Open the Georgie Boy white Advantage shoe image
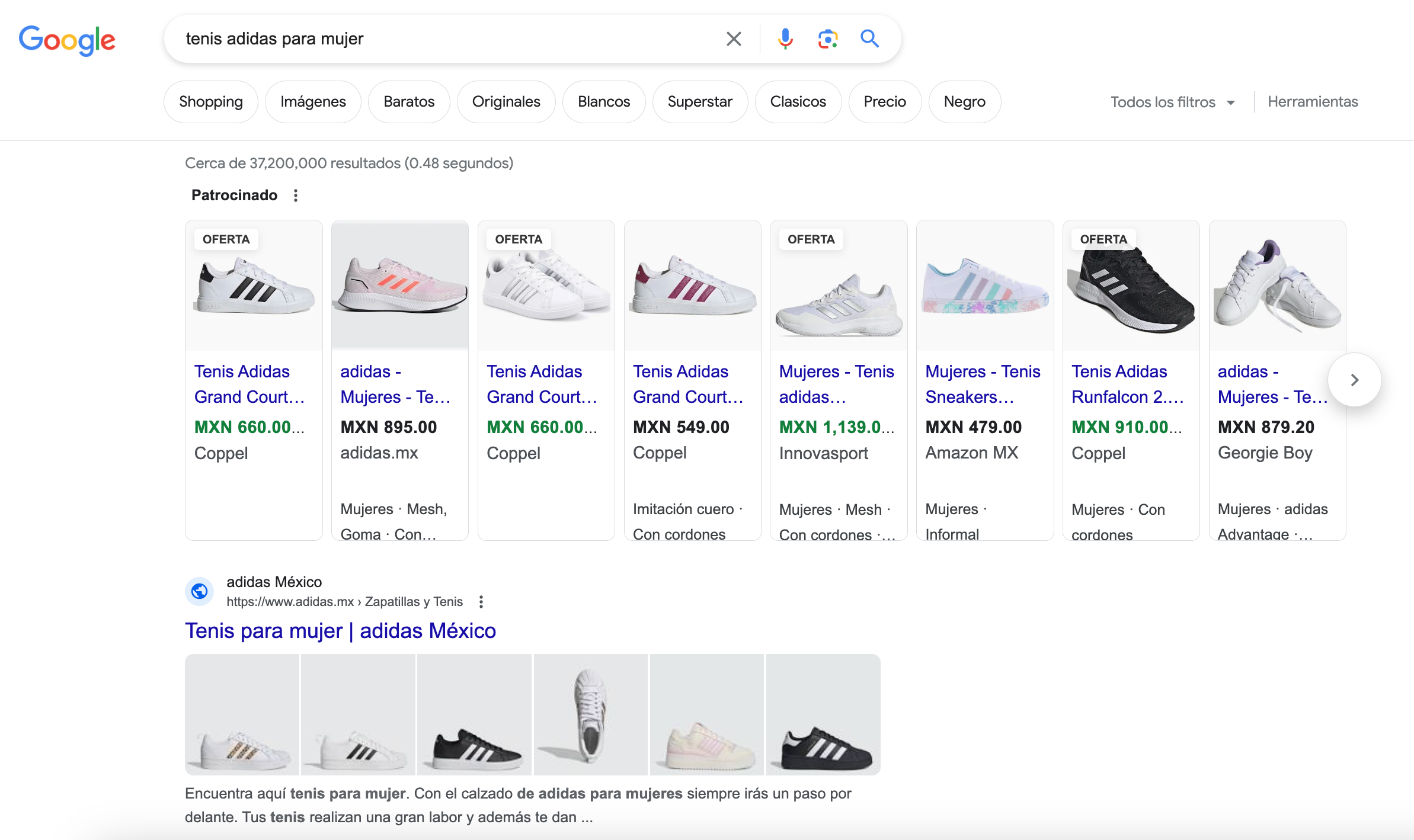 [x=1277, y=286]
